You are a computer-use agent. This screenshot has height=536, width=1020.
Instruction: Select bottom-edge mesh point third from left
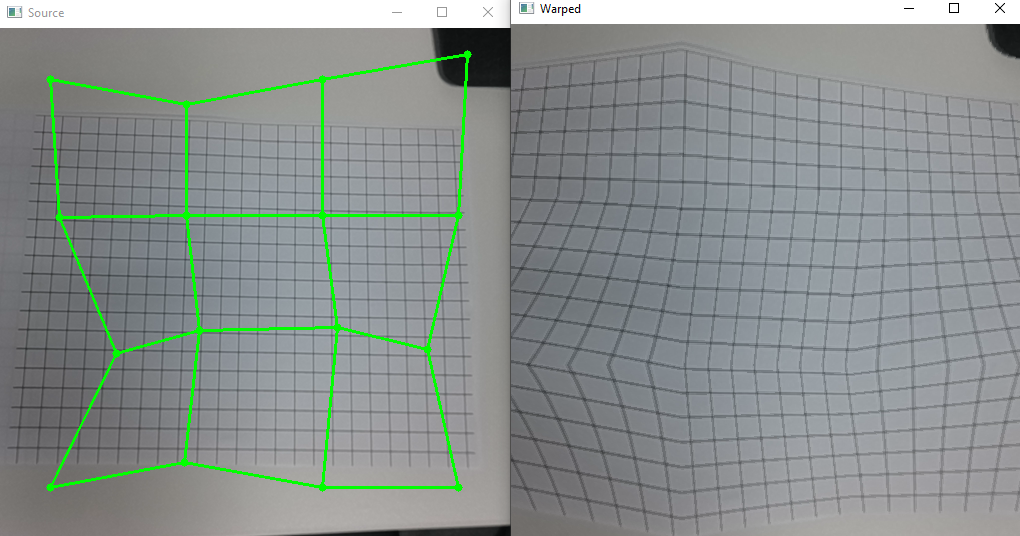tap(322, 487)
